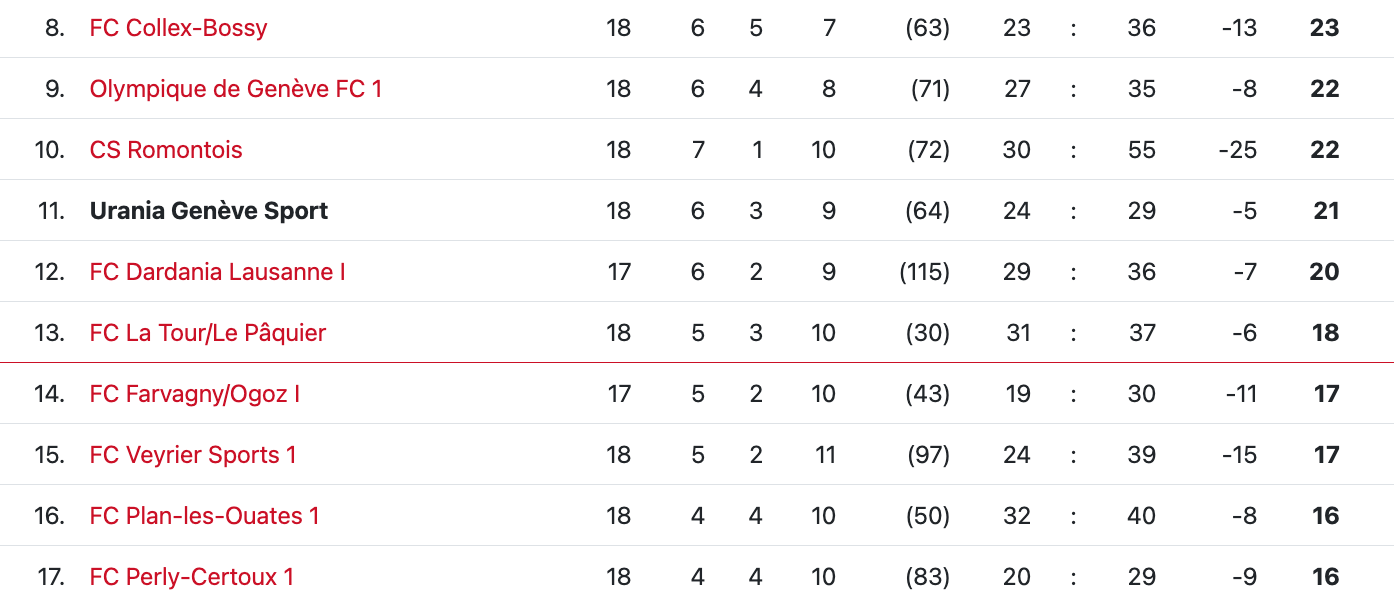
Task: Select the (115) value in parentheses
Action: 924,272
